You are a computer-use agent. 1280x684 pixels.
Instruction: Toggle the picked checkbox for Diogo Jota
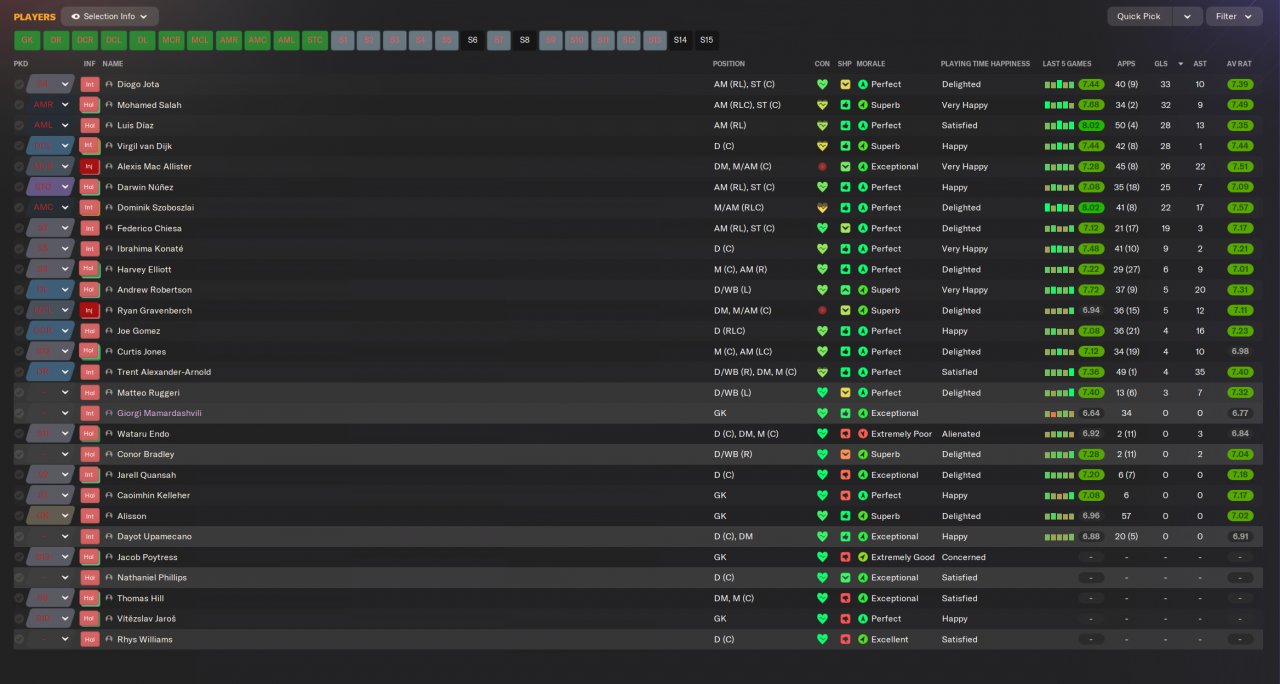click(x=19, y=84)
